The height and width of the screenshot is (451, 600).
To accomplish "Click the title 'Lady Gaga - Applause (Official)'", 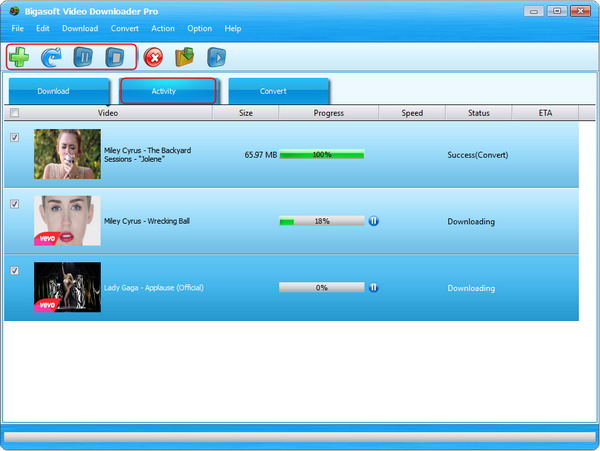I will (154, 288).
